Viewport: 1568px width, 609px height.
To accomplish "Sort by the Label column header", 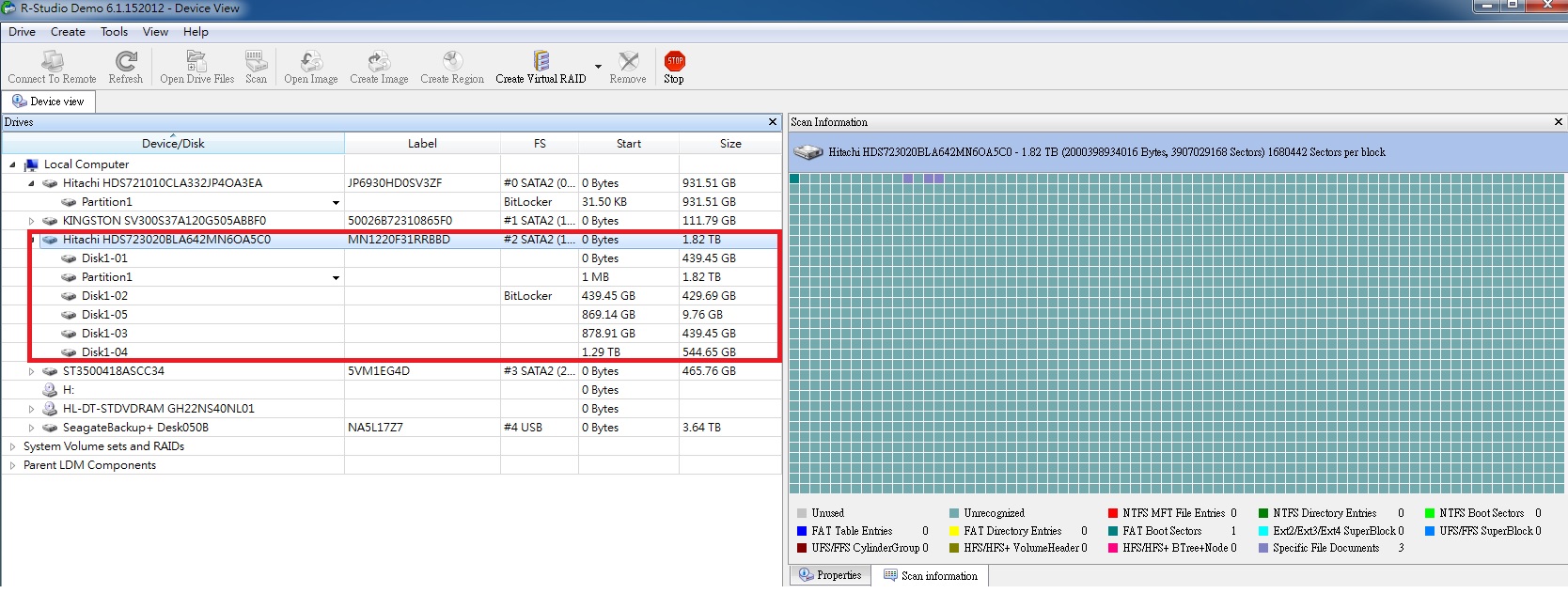I will click(422, 144).
